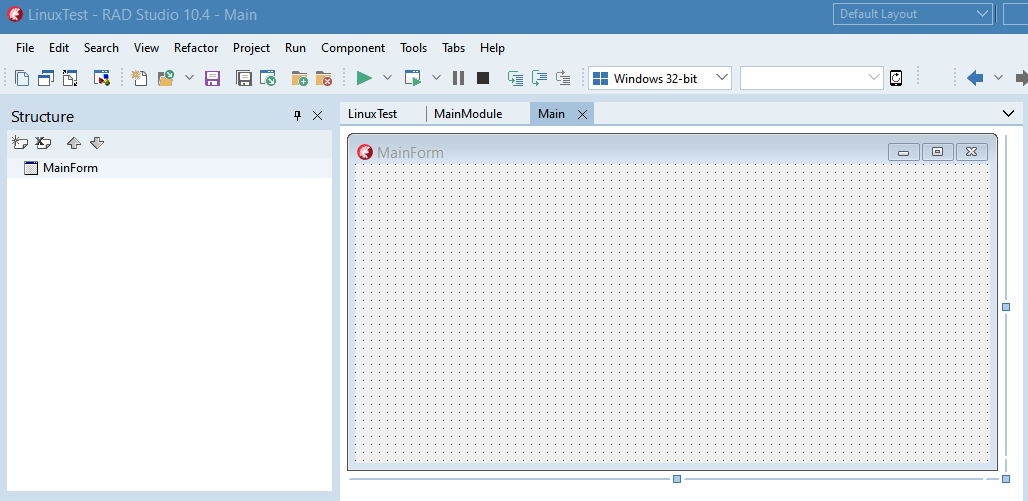Click the Run Without Debugging icon

point(413,78)
